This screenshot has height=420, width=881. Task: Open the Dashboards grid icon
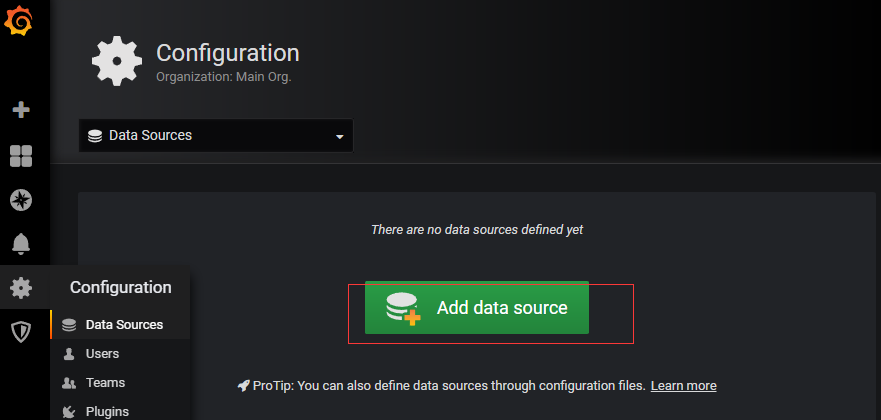click(21, 155)
